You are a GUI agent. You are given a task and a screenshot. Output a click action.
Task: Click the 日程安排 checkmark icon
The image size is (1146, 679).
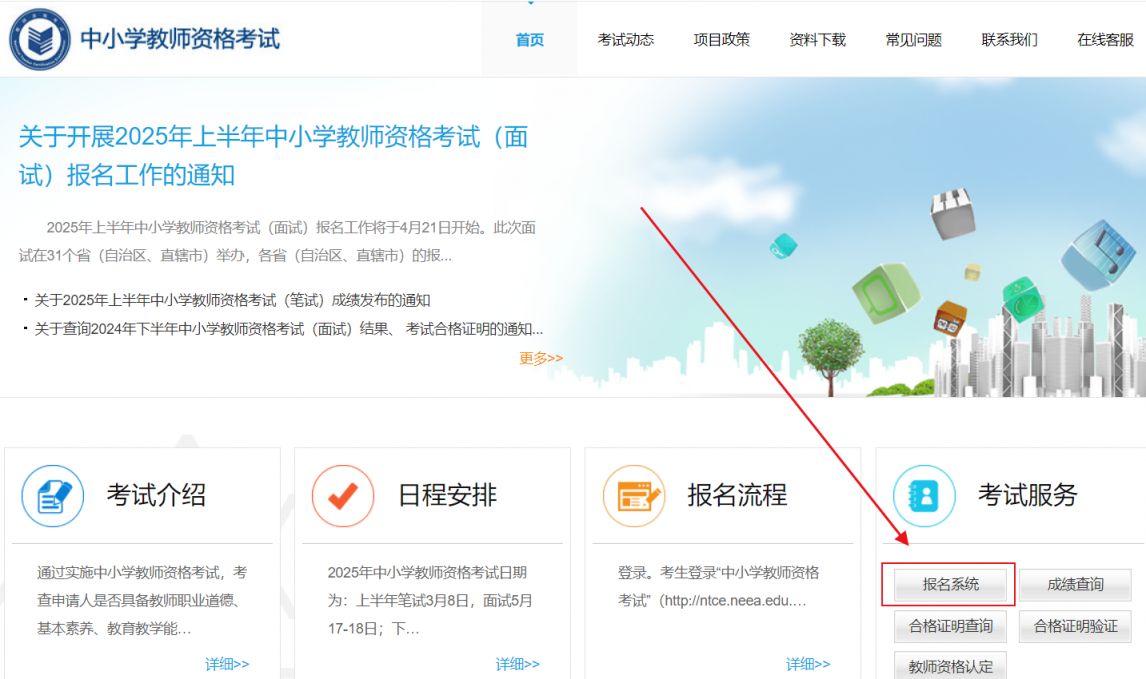(x=343, y=496)
